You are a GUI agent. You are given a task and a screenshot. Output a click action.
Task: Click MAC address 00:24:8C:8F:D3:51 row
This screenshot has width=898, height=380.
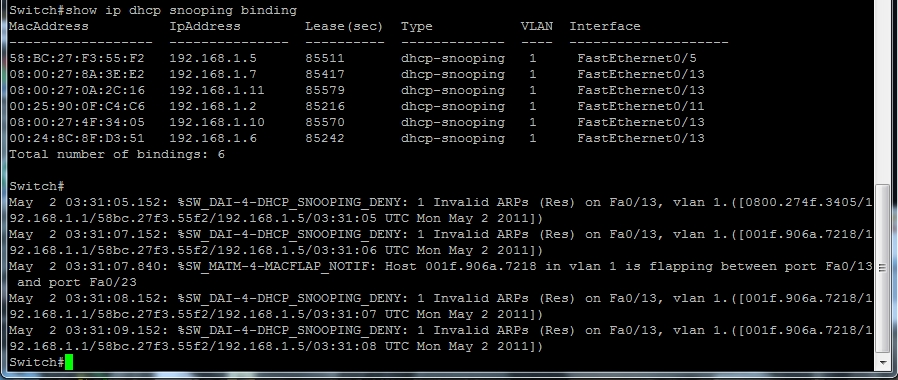tap(77, 138)
